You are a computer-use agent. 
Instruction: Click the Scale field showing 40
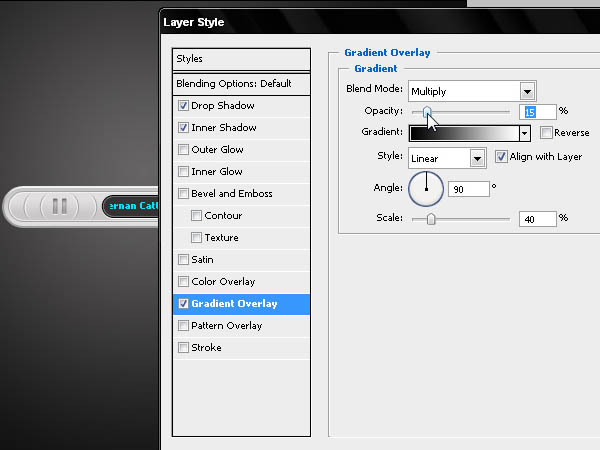point(538,219)
